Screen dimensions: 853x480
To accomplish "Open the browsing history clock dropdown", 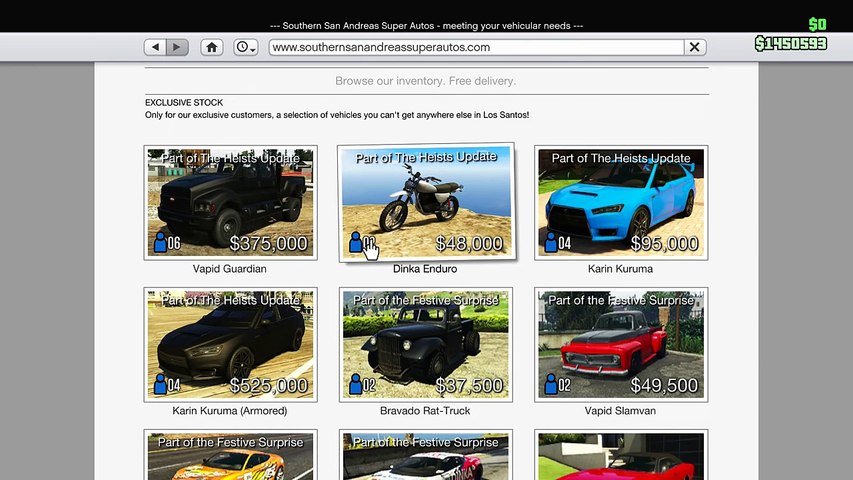I will (x=245, y=47).
